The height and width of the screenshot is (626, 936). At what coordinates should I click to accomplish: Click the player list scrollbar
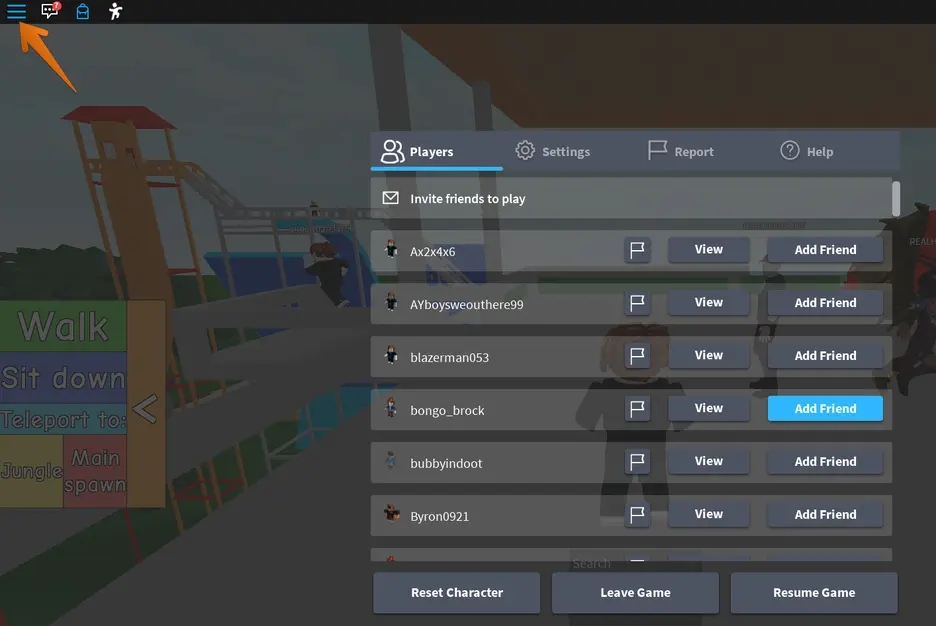[895, 198]
